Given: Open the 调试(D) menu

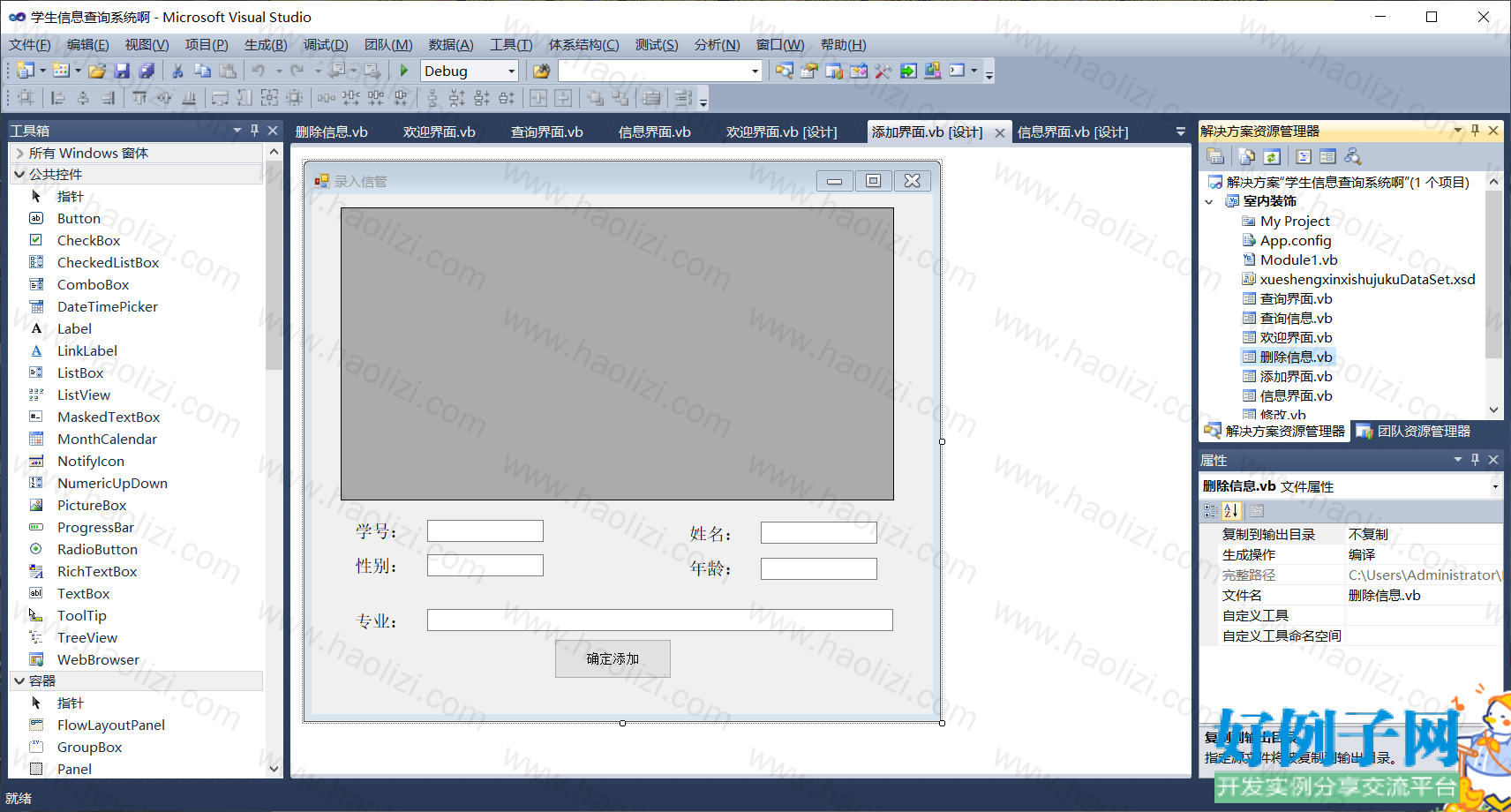Looking at the screenshot, I should [x=326, y=45].
